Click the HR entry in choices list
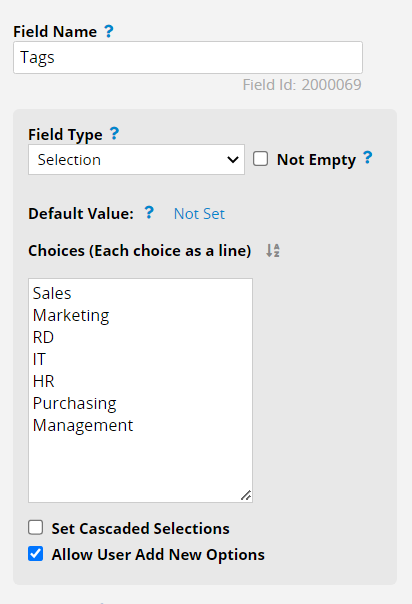 tap(44, 381)
